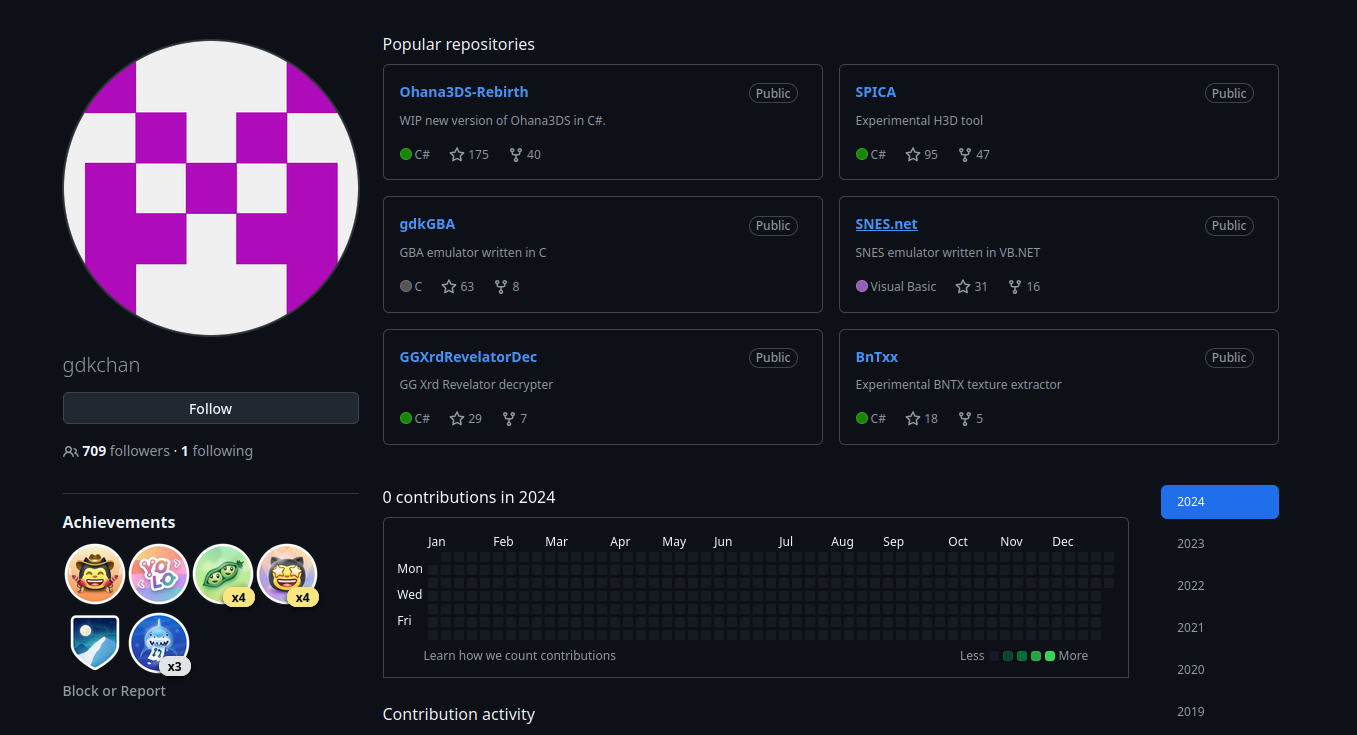
Task: Open the SNES.net repository link
Action: coord(887,224)
